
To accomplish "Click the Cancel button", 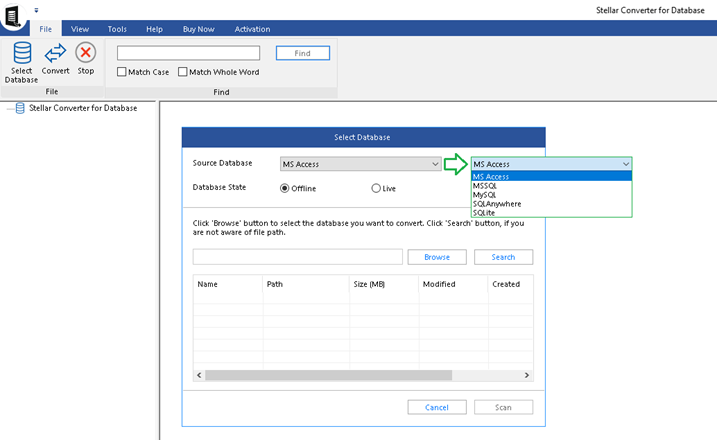I will coord(437,407).
